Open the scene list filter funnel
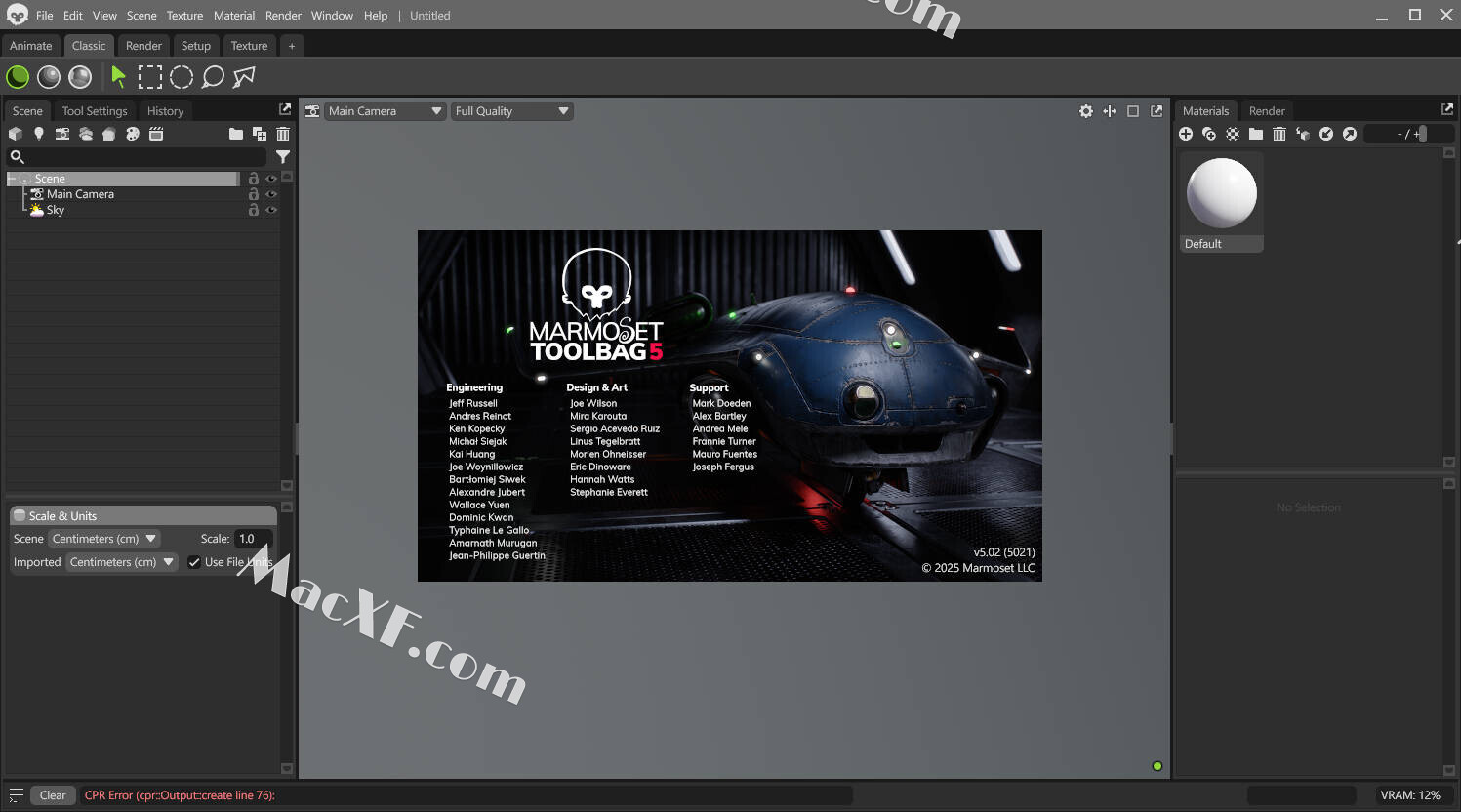The image size is (1461, 812). (x=283, y=156)
